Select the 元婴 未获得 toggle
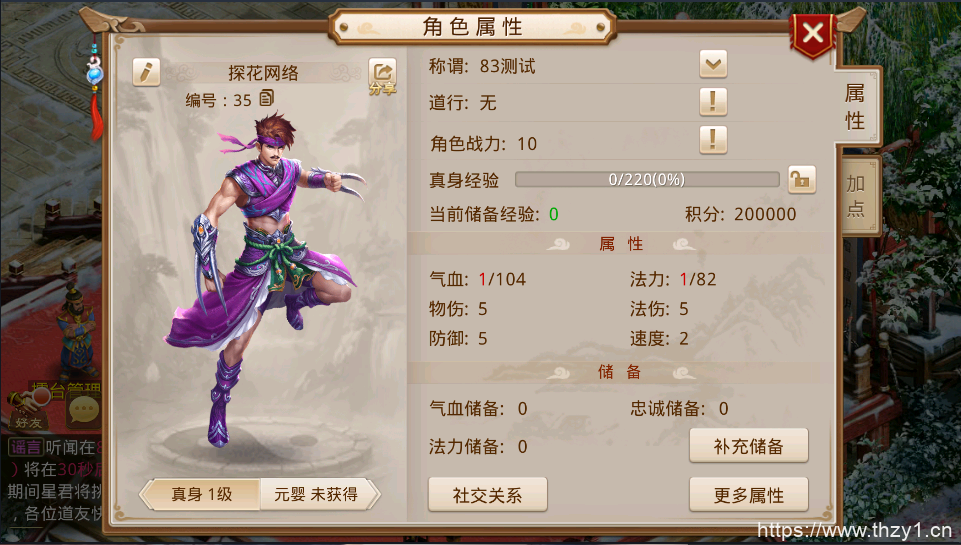This screenshot has height=545, width=961. point(317,494)
